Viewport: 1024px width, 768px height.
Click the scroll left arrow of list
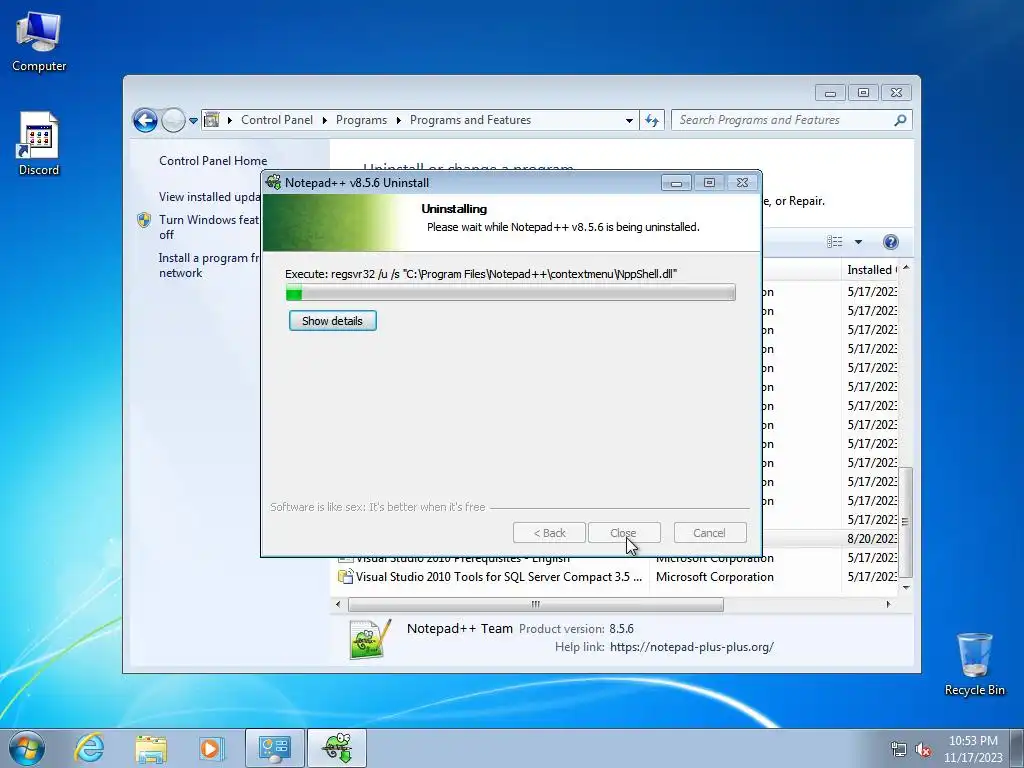click(338, 604)
